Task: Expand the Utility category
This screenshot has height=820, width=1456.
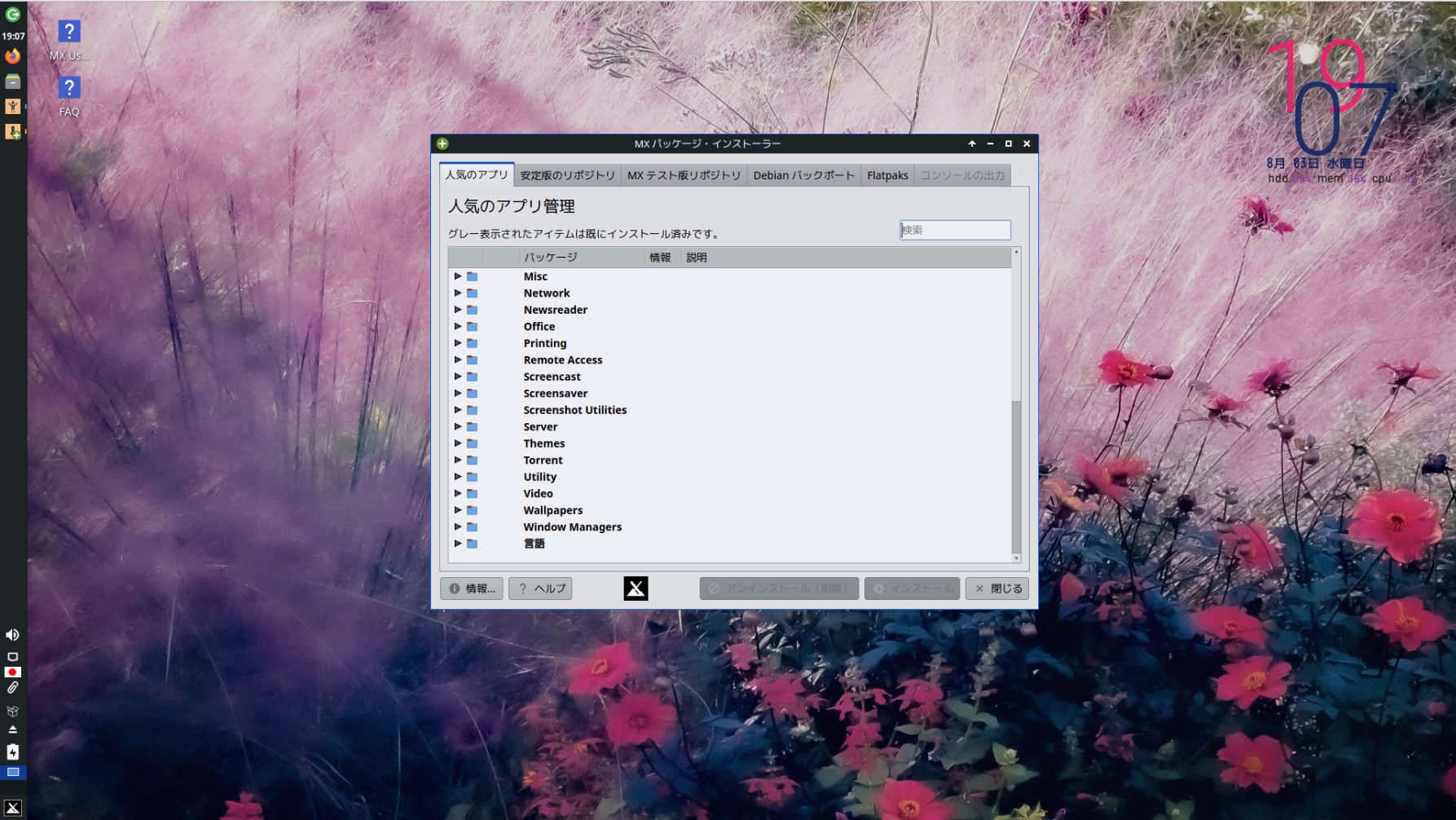Action: (x=458, y=477)
